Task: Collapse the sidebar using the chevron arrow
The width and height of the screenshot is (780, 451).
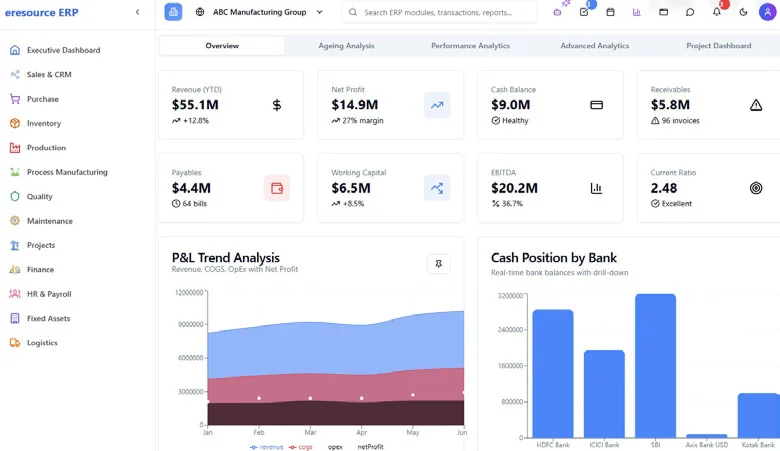Action: click(x=138, y=12)
